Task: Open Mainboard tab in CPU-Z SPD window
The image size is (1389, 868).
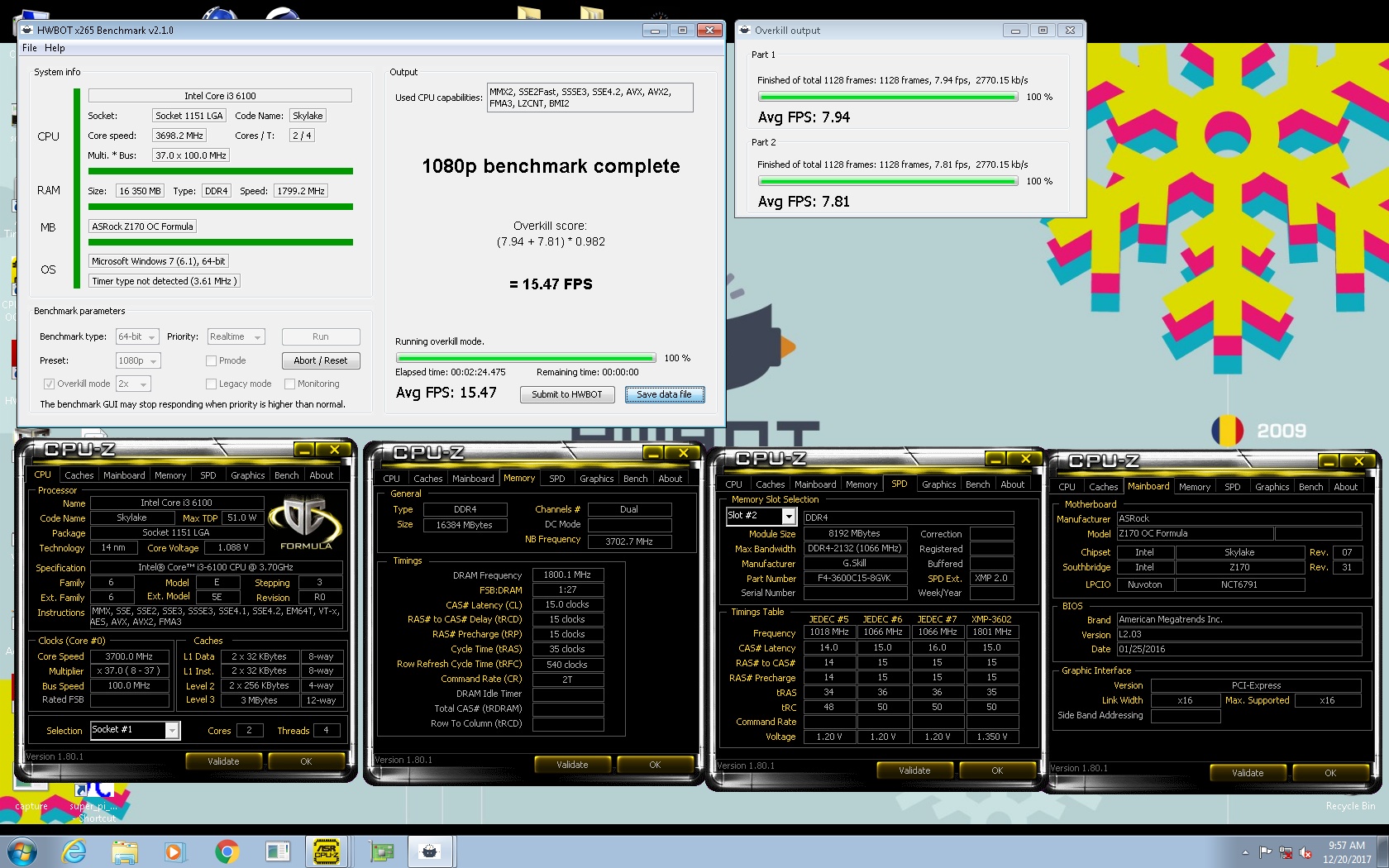Action: click(815, 484)
